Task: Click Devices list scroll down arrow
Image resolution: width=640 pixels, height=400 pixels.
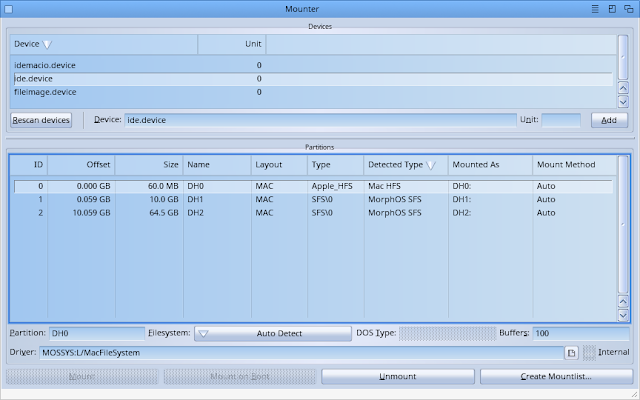Action: pos(623,101)
